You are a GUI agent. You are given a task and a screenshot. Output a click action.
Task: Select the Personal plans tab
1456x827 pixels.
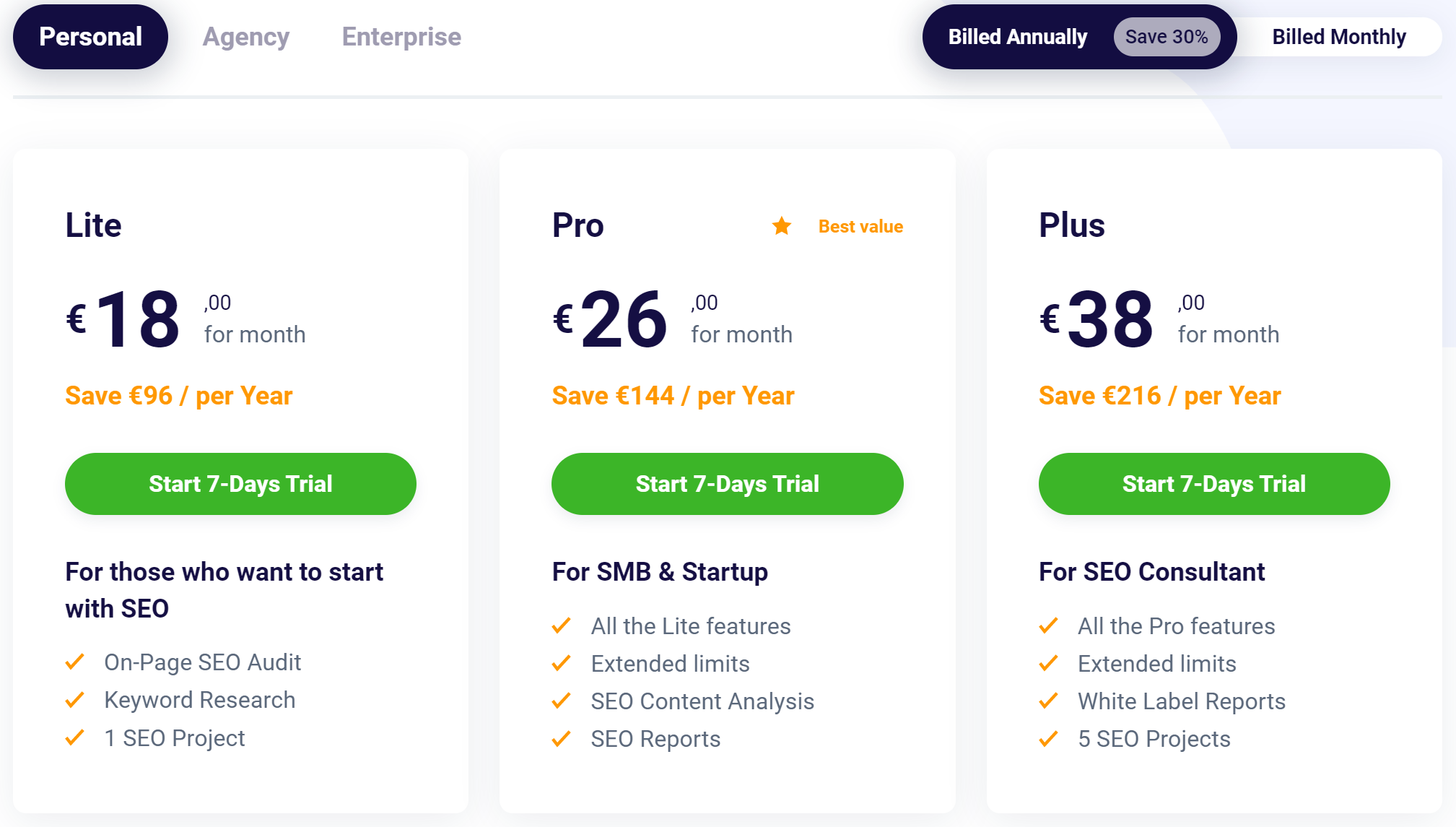[x=90, y=37]
